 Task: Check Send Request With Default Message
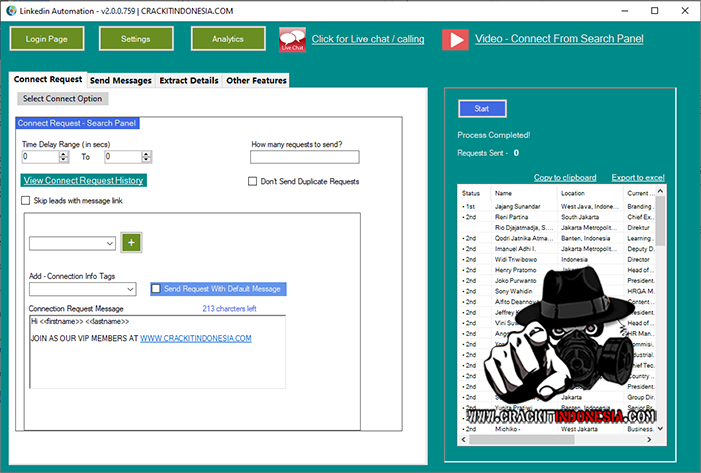[x=156, y=289]
